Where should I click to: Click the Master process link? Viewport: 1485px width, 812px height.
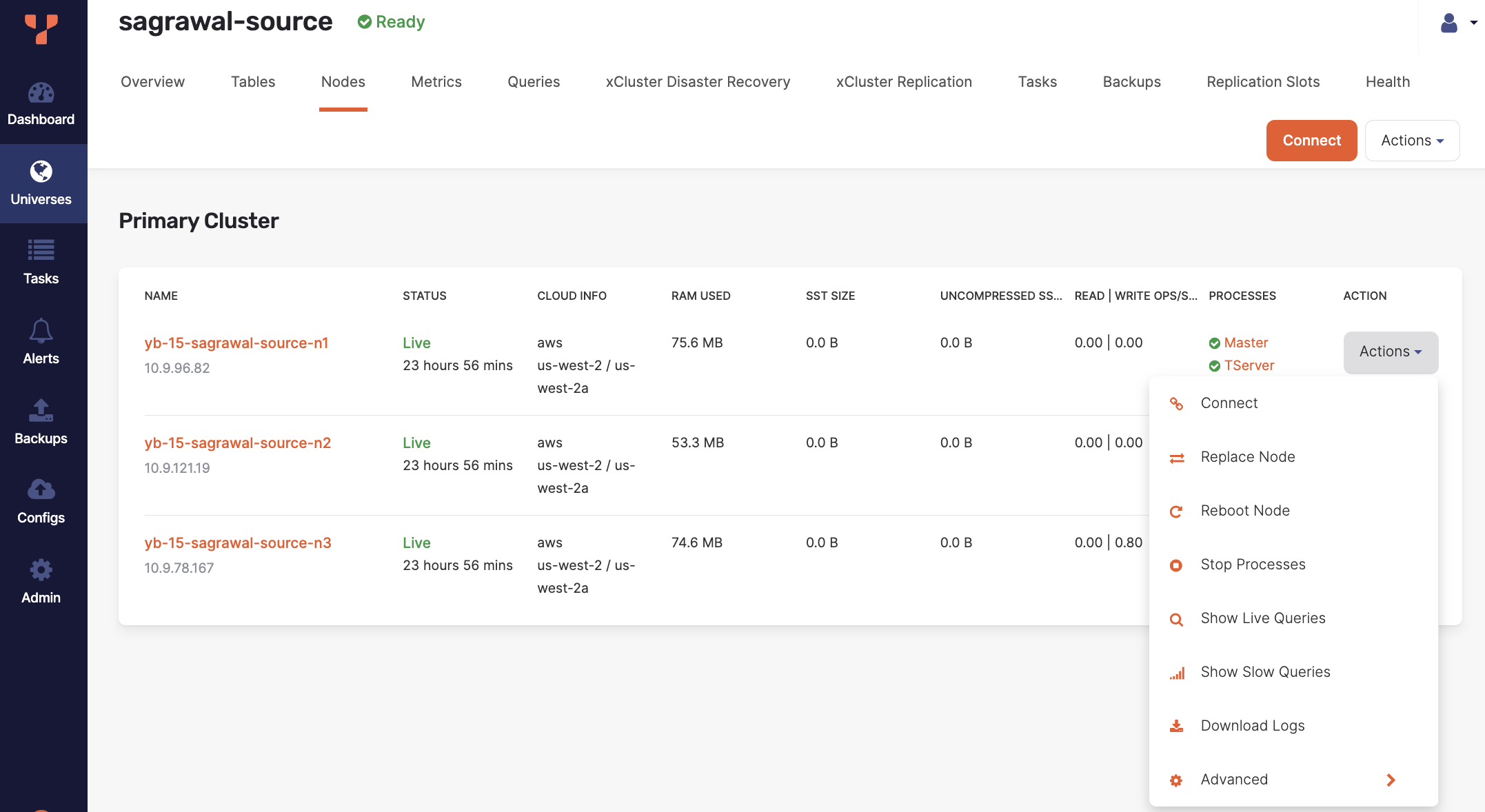[1245, 343]
